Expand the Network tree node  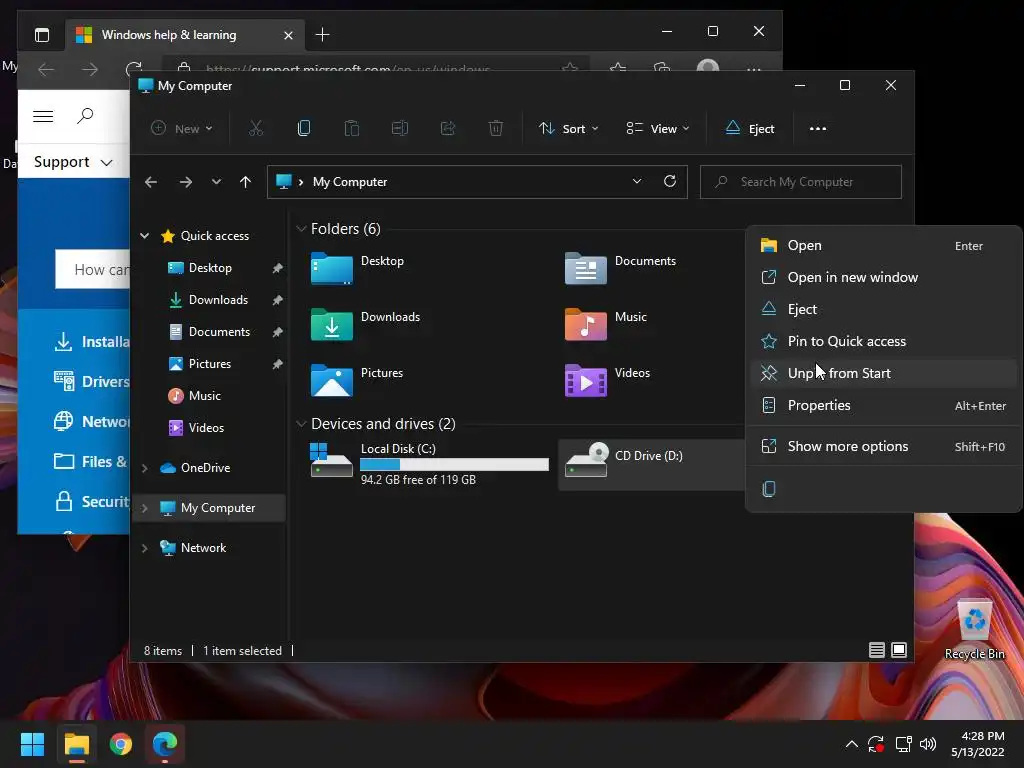[x=145, y=548]
